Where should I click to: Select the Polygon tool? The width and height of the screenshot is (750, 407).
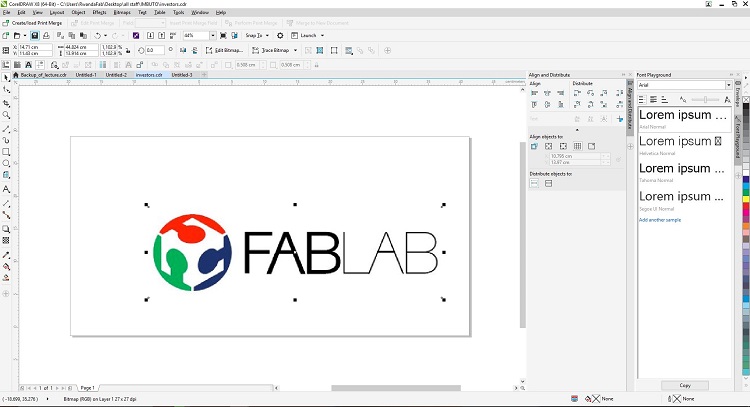point(6,175)
